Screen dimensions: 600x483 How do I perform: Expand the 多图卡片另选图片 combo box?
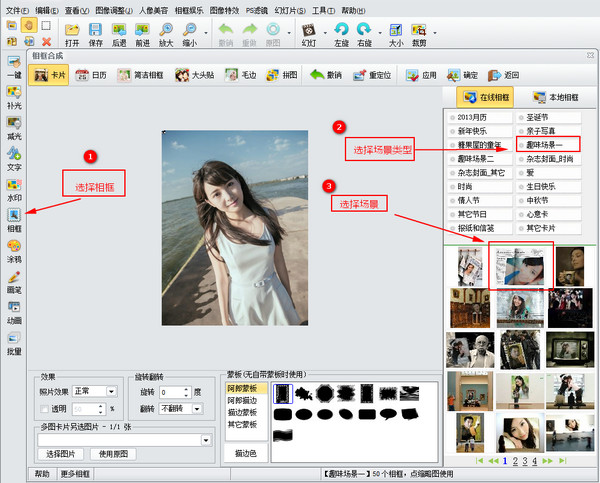tap(206, 440)
